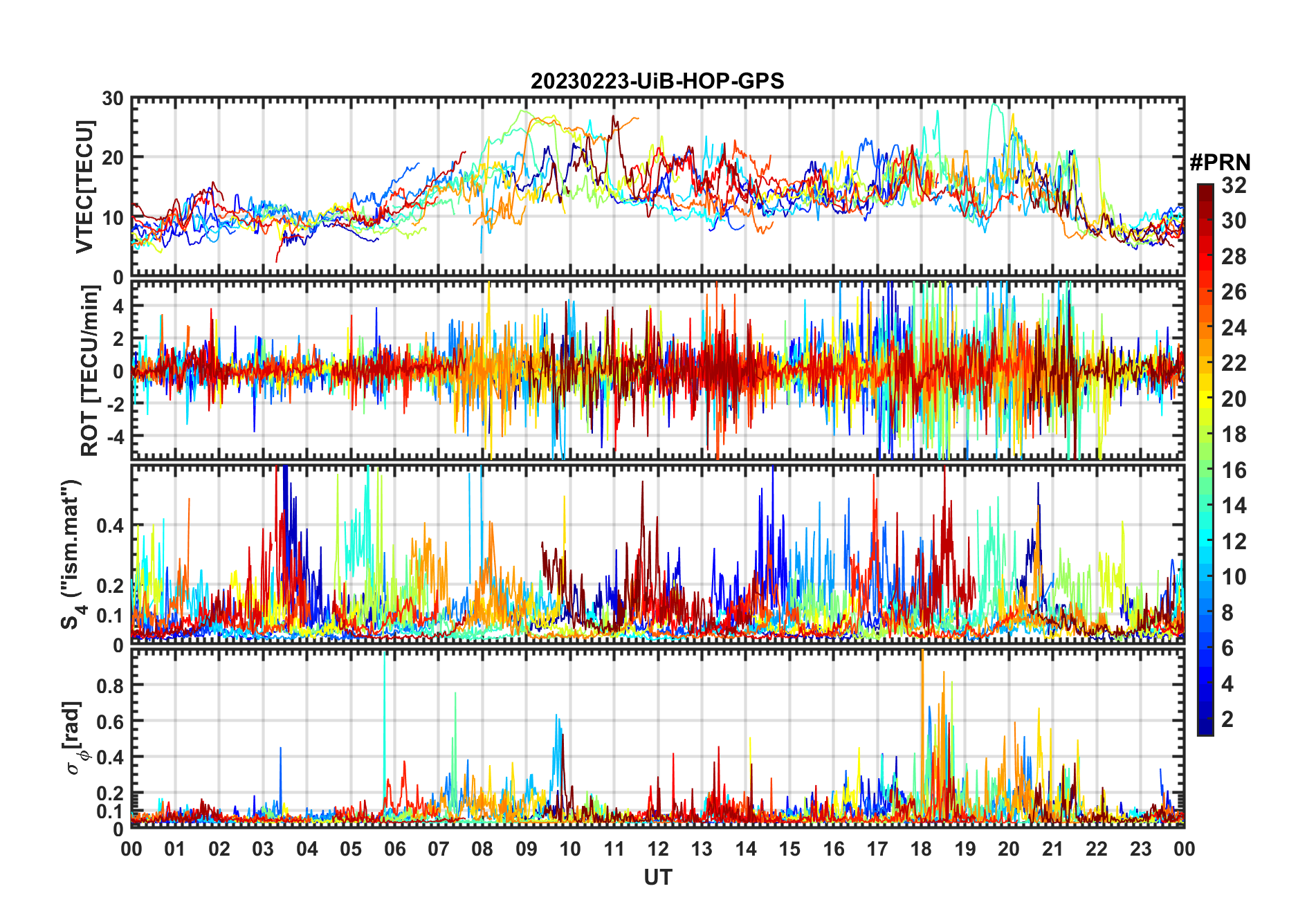
Task: Select the ROT y-axis tick -4
Action: pyautogui.click(x=115, y=436)
